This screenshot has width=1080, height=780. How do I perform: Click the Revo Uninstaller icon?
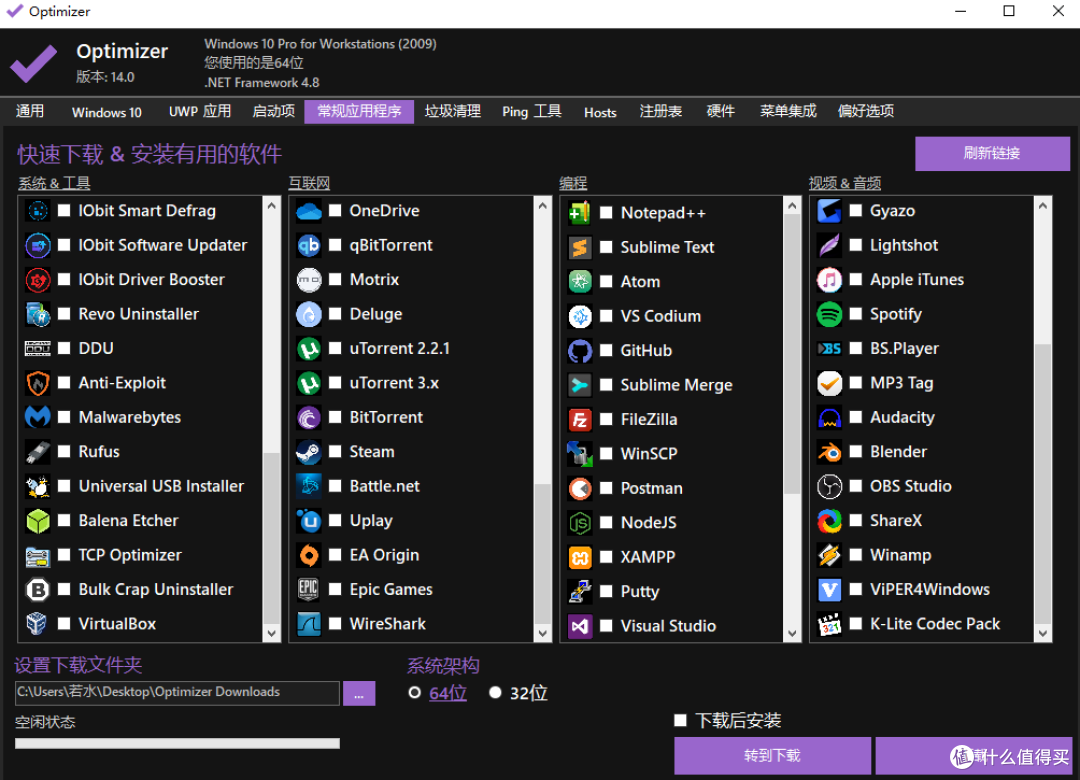click(38, 314)
